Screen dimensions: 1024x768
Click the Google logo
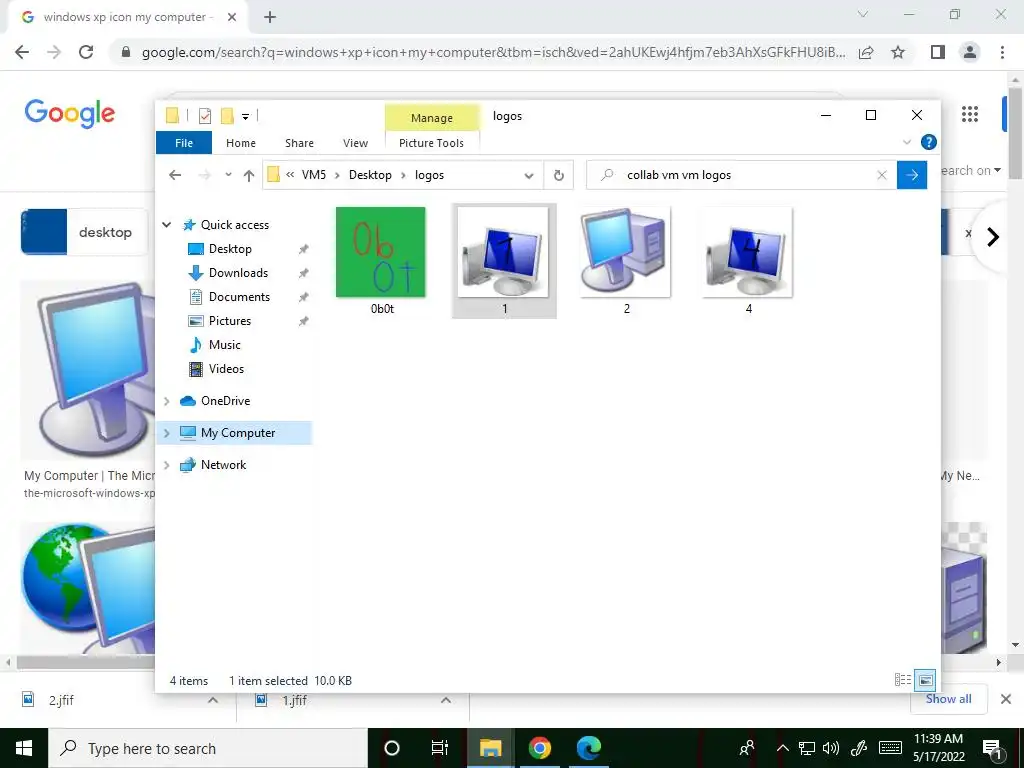(x=70, y=114)
